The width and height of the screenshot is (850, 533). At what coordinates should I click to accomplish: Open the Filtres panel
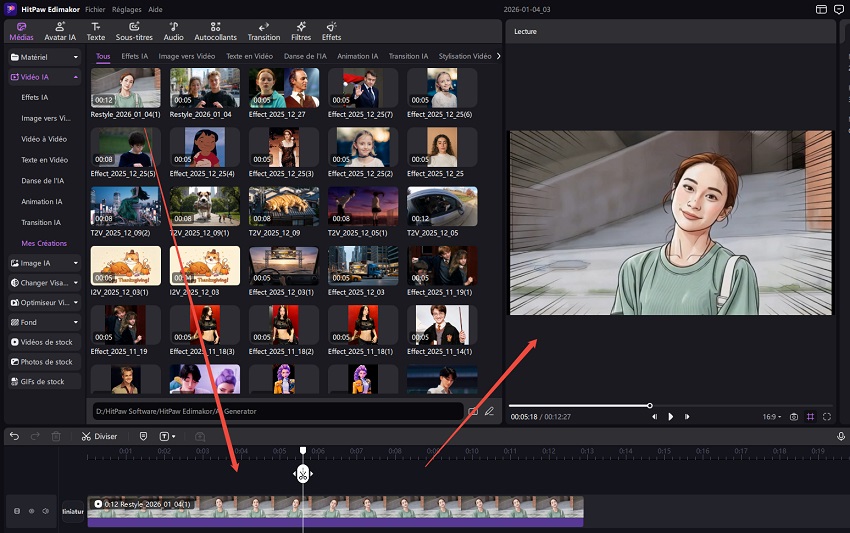pyautogui.click(x=300, y=30)
